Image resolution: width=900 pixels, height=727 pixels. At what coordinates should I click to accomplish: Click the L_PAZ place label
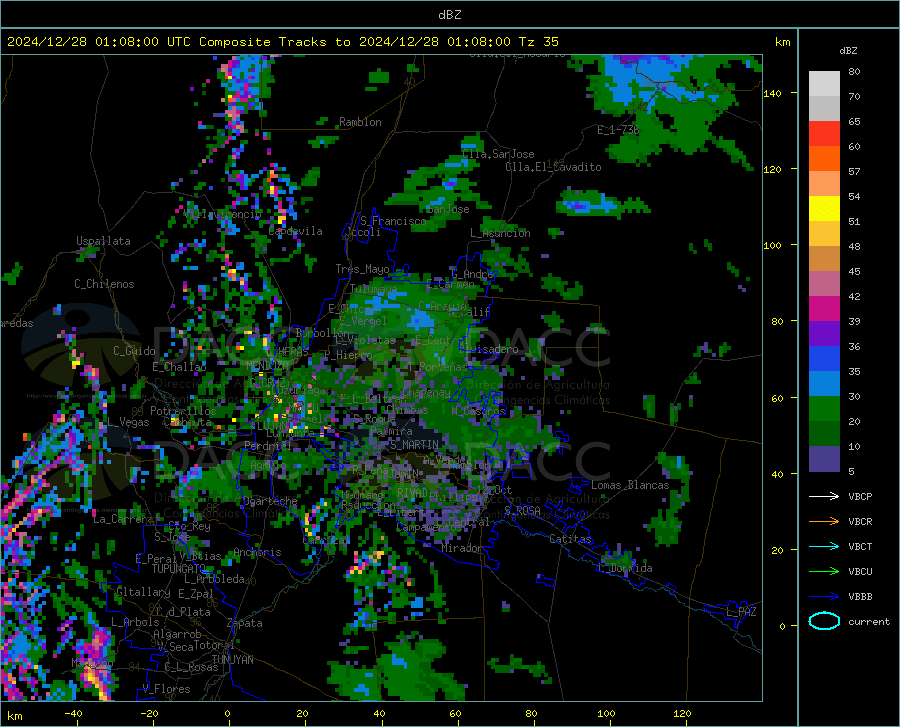point(741,612)
